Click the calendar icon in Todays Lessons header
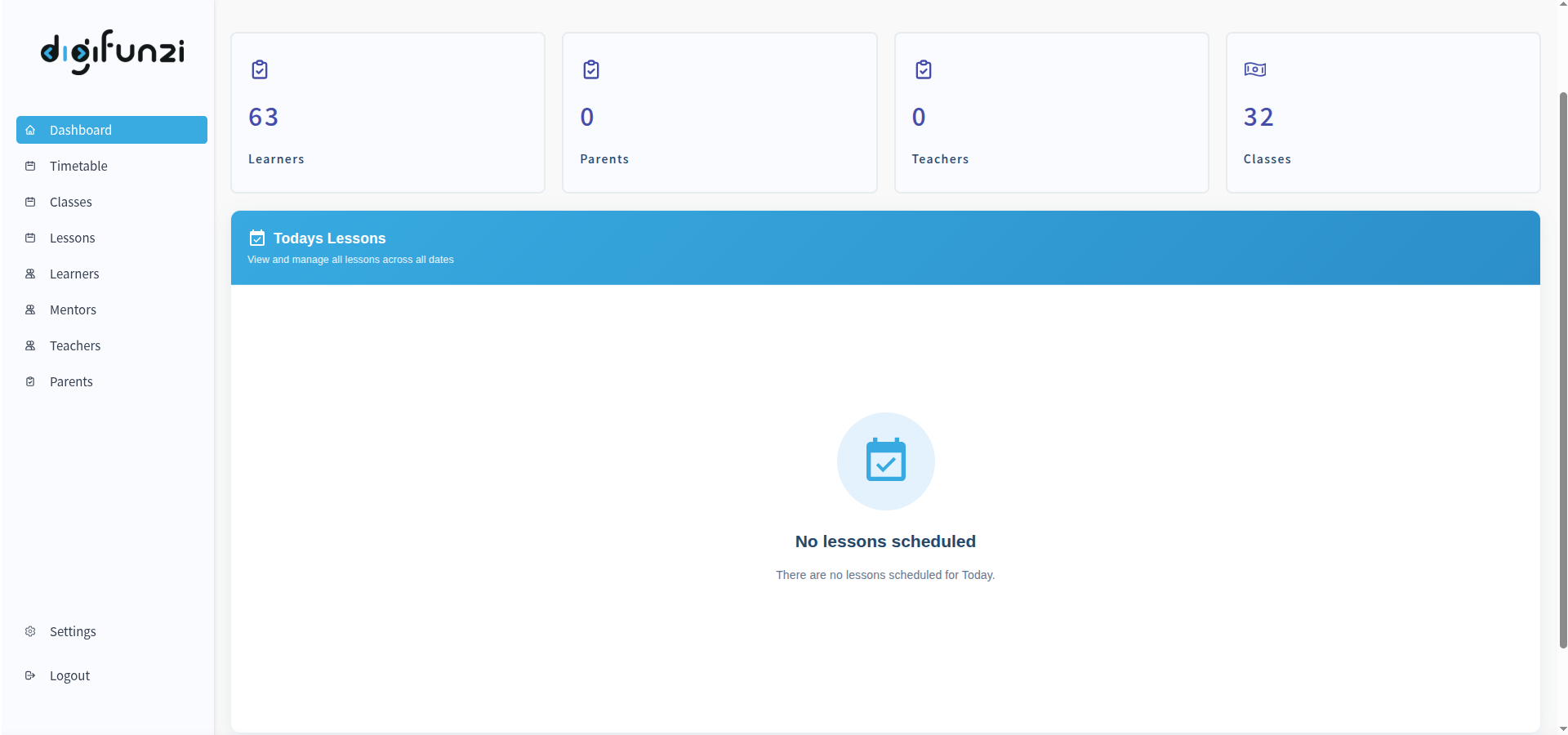The width and height of the screenshot is (1568, 735). [x=257, y=238]
